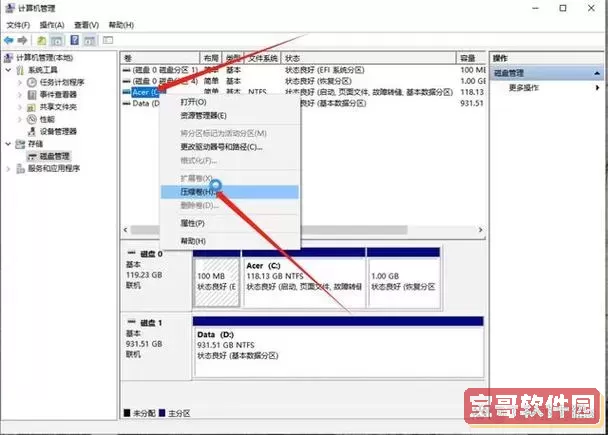This screenshot has width=608, height=435.
Task: Expand the 服务和应用程序 tree node
Action: click(8, 168)
